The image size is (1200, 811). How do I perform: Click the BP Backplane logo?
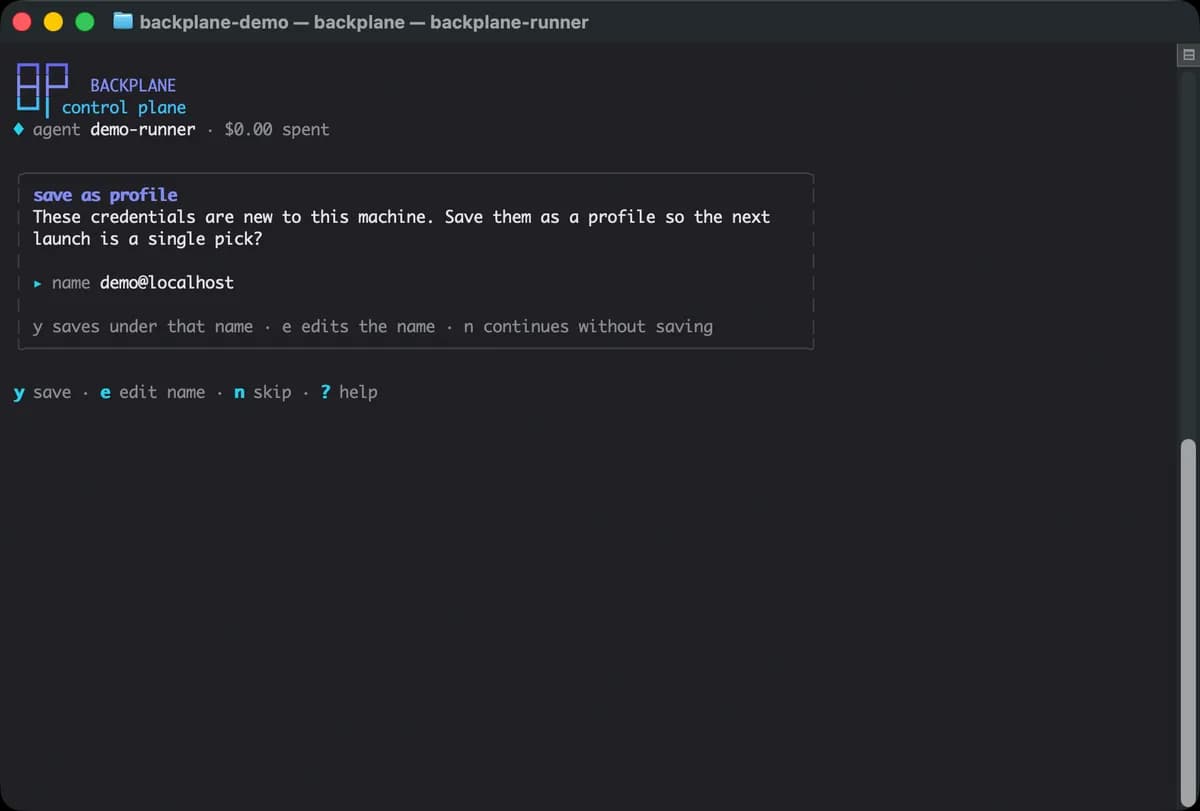point(43,90)
